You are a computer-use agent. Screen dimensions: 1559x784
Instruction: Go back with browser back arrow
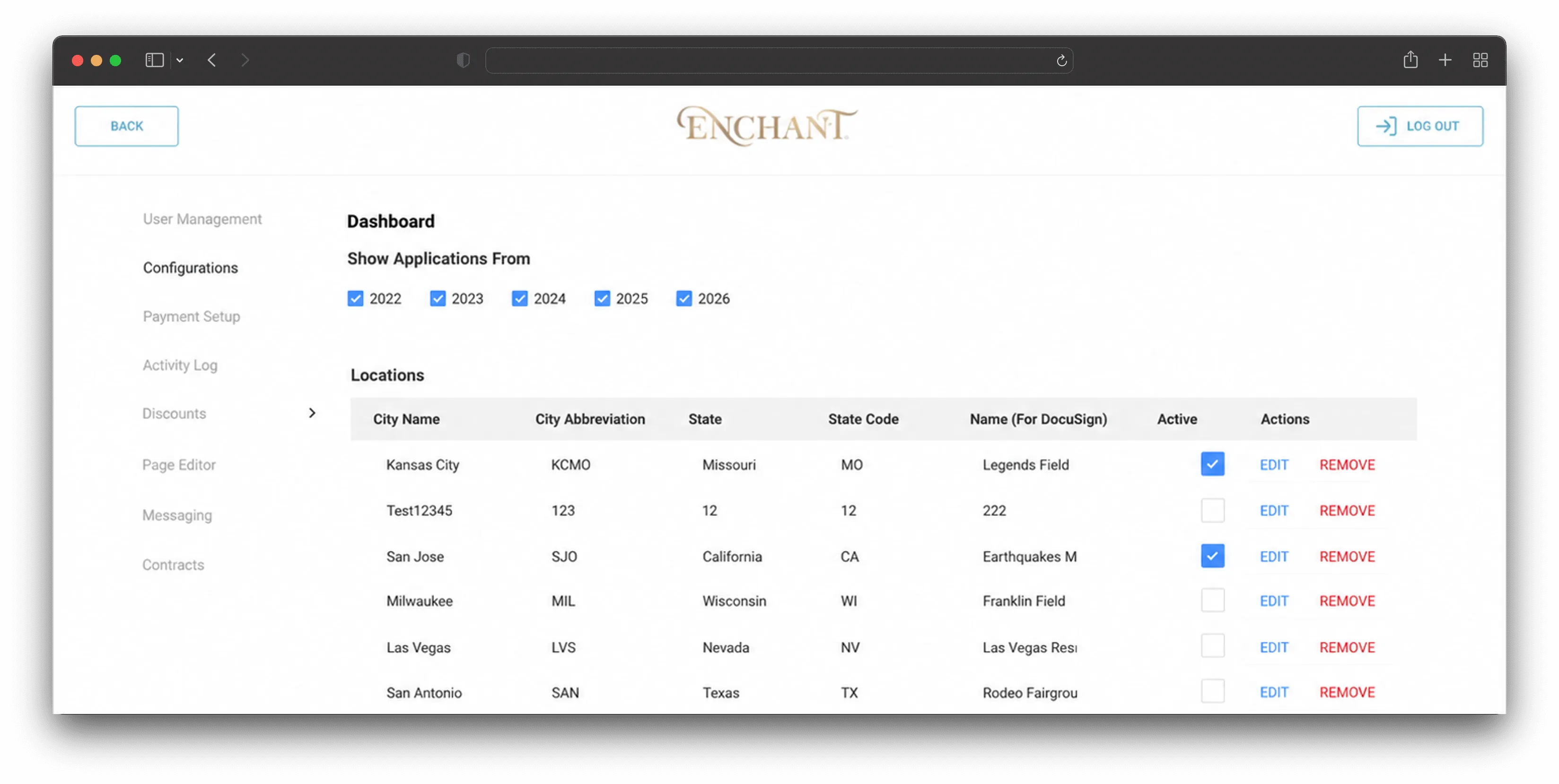(x=212, y=60)
